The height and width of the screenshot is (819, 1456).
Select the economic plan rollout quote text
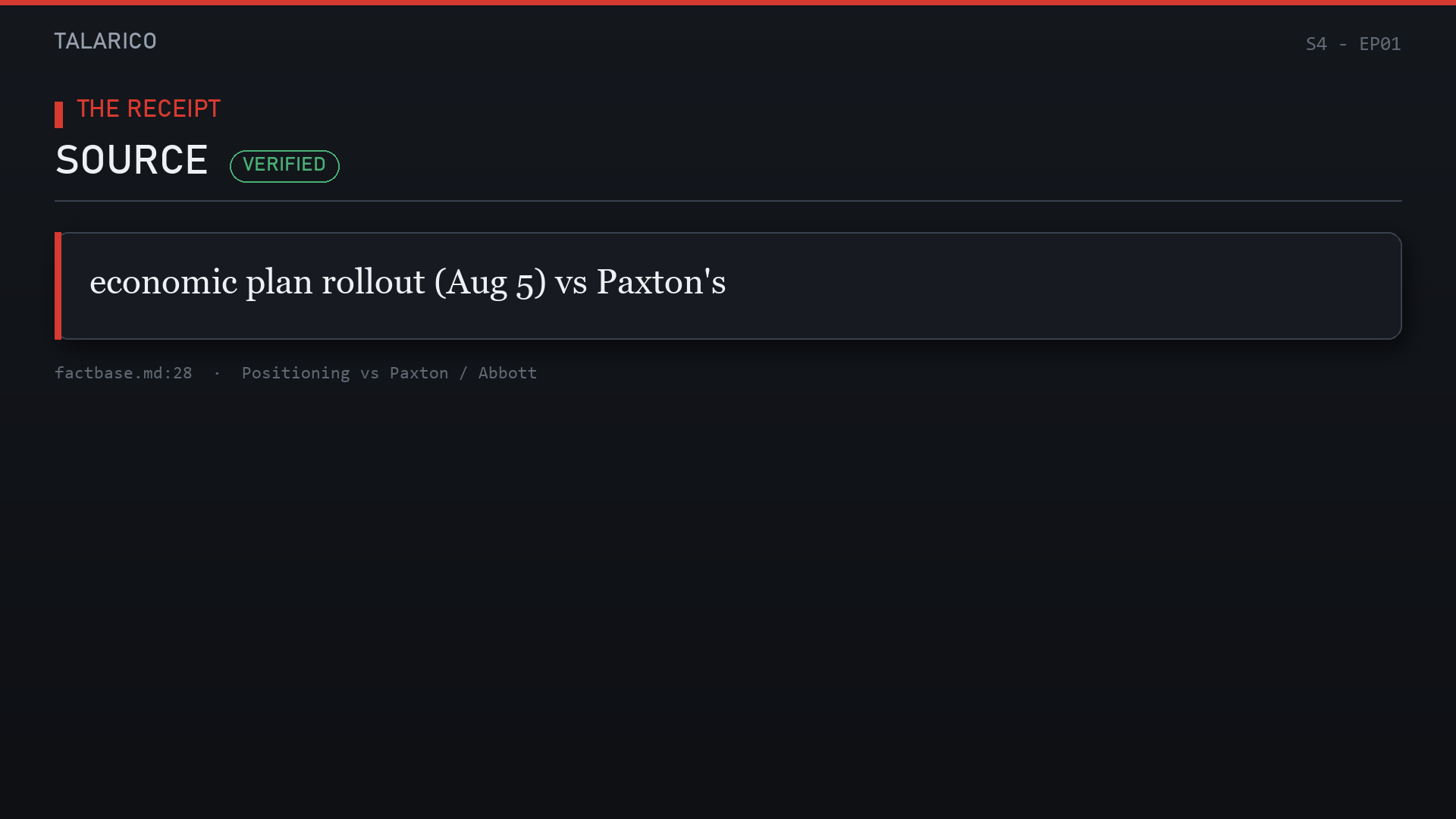click(x=408, y=282)
